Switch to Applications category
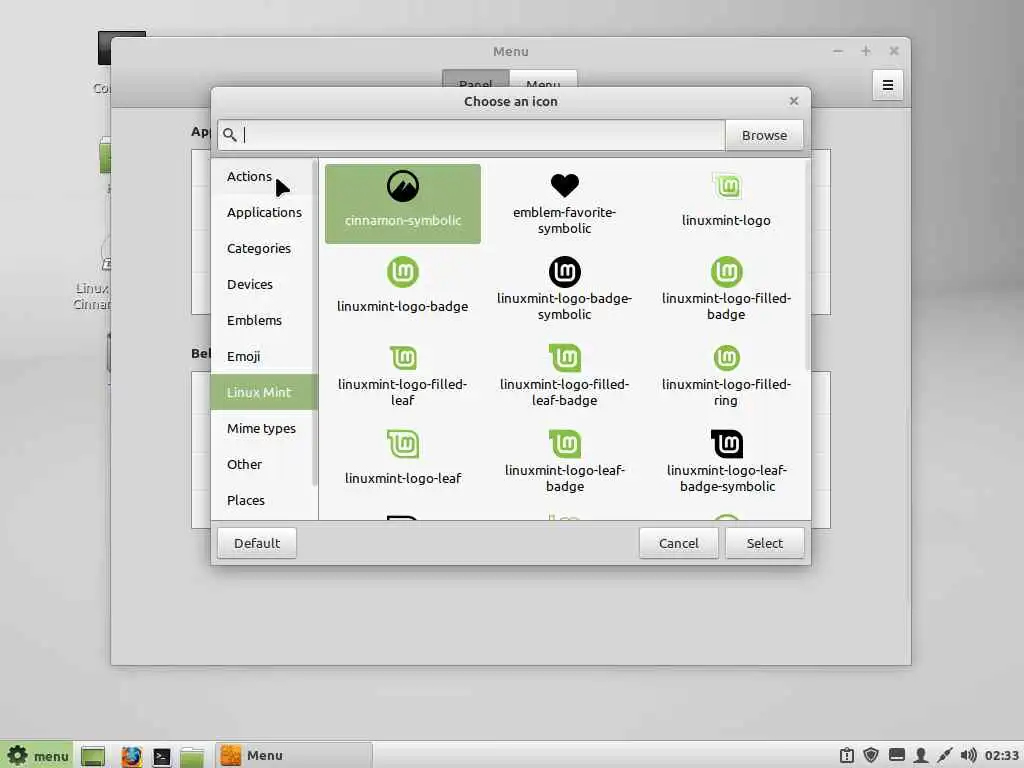The height and width of the screenshot is (768, 1024). 264,212
